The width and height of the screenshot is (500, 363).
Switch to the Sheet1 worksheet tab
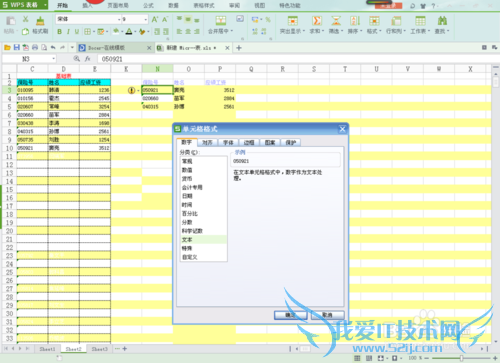point(47,349)
